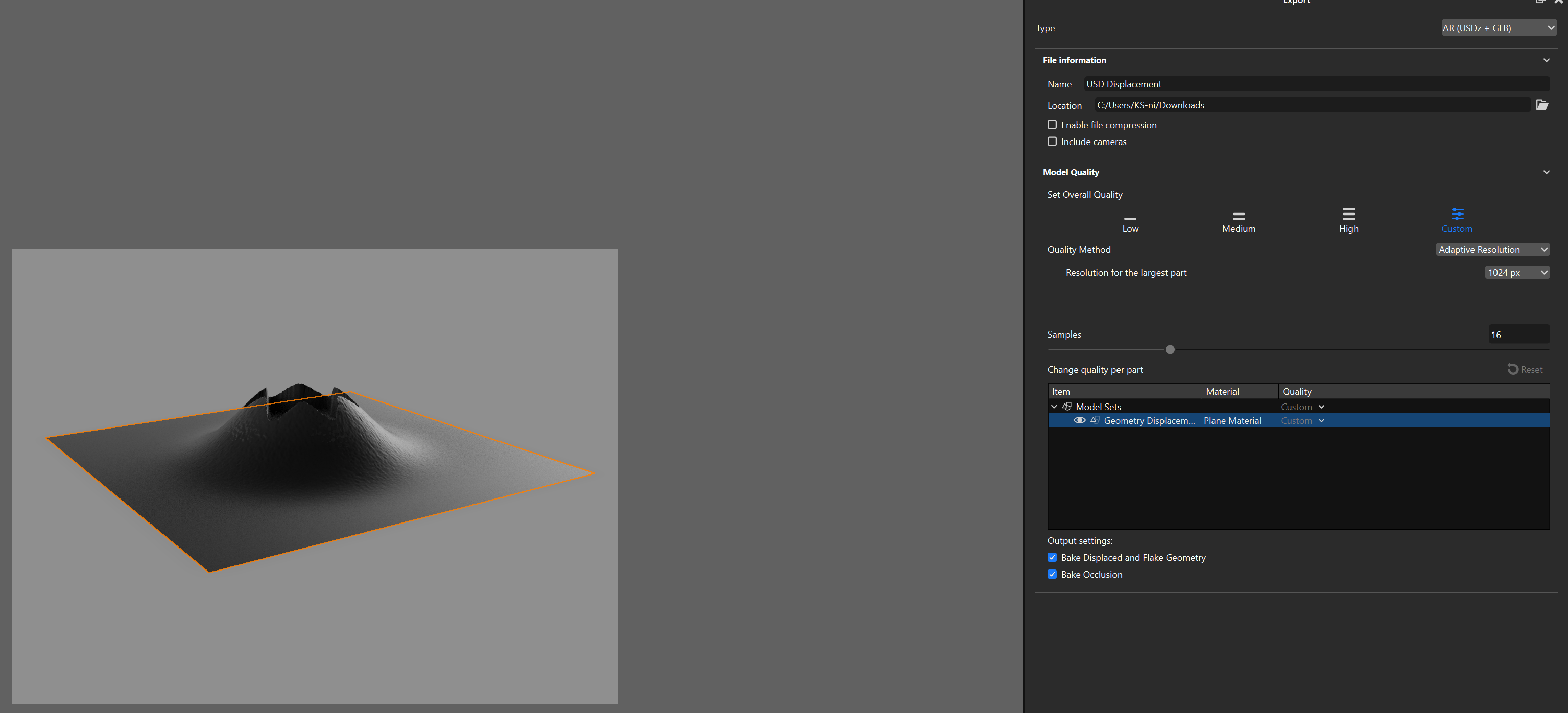
Task: Click the Location path field
Action: point(1312,105)
